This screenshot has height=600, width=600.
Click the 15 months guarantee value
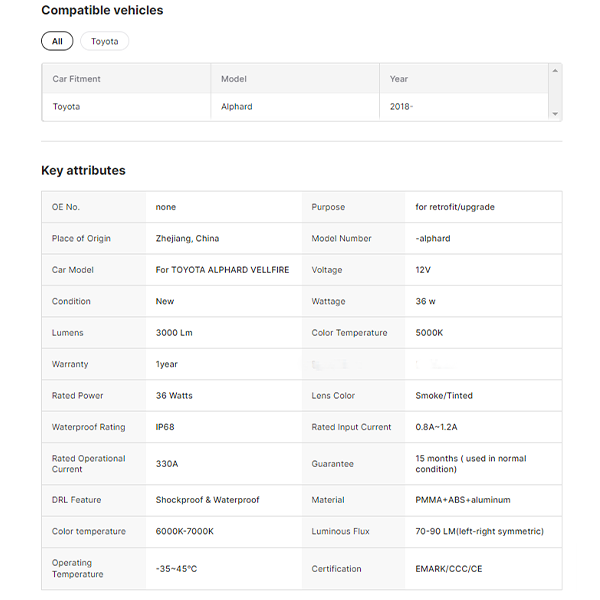(471, 464)
